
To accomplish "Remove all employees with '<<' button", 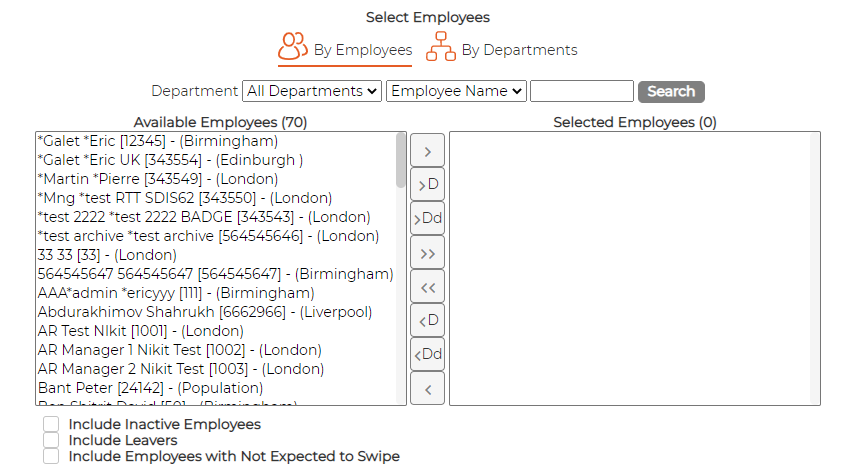I will pyautogui.click(x=427, y=287).
